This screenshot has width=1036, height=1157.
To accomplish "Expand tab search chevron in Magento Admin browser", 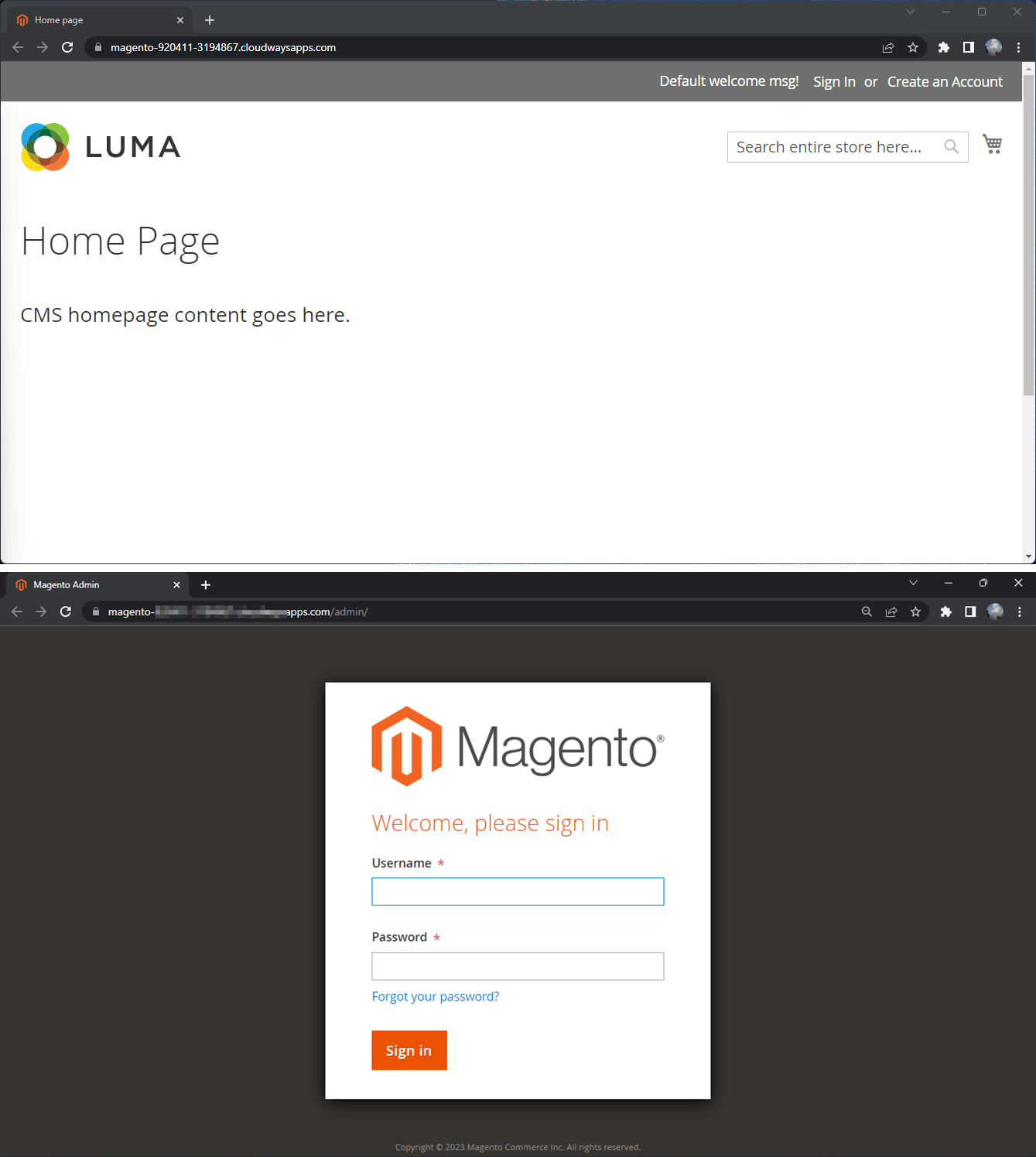I will 913,583.
